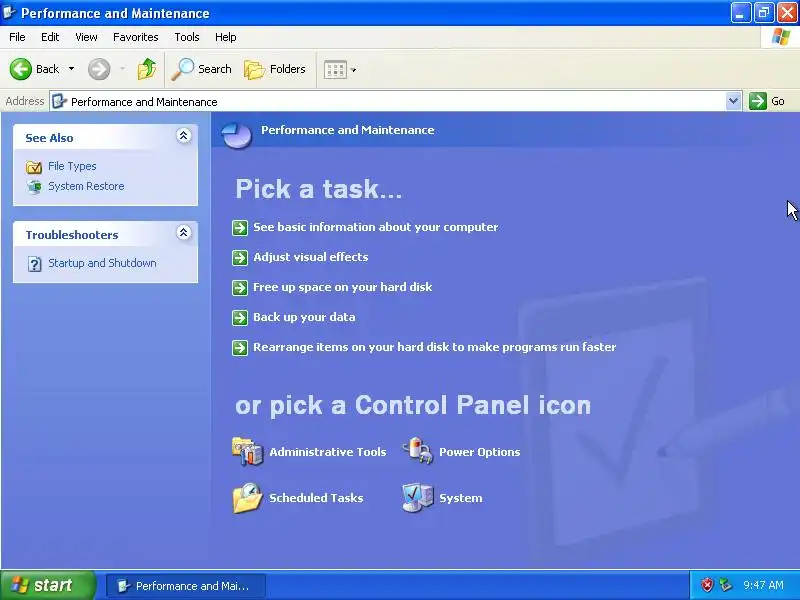Click the File Types folder icon
This screenshot has height=600, width=800.
click(34, 167)
